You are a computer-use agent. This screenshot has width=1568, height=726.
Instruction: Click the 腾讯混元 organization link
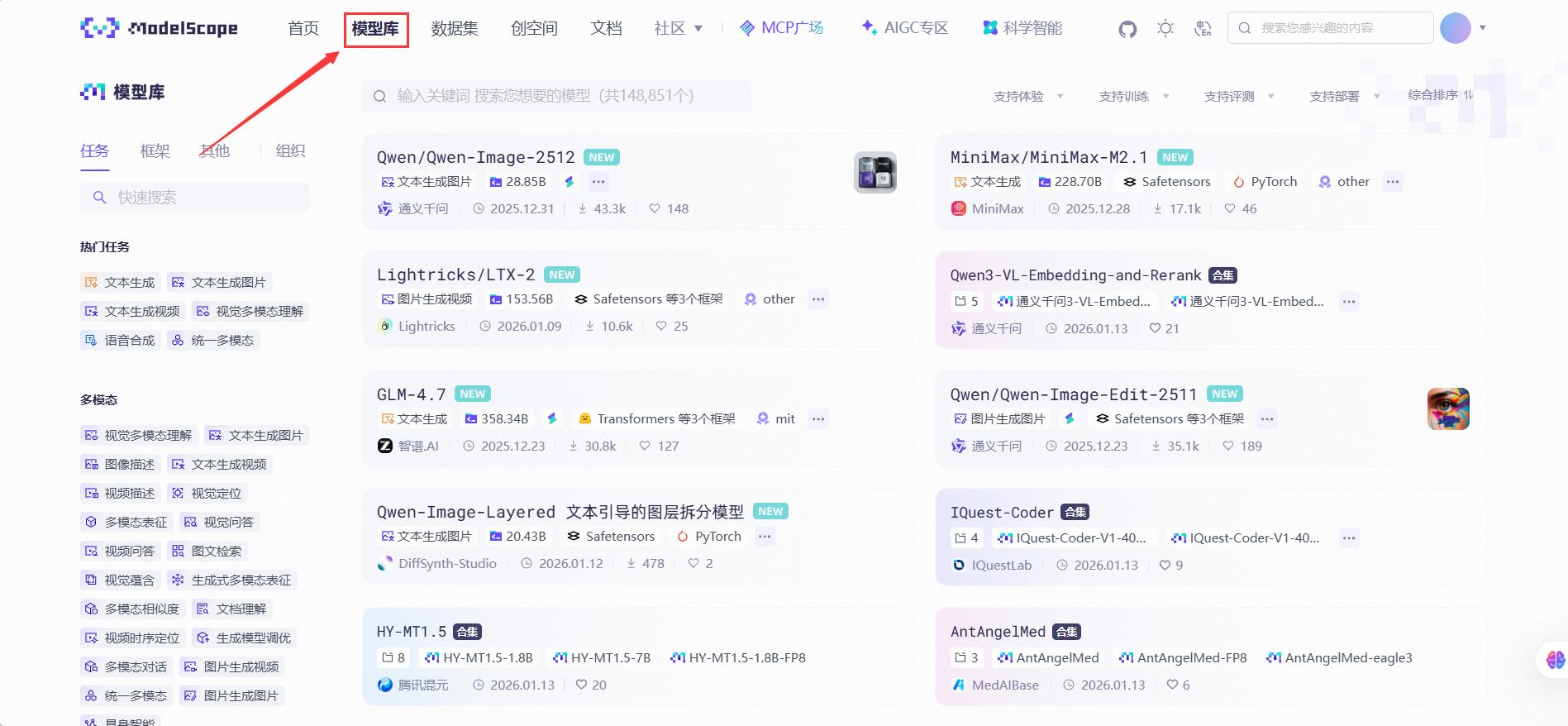tap(412, 685)
